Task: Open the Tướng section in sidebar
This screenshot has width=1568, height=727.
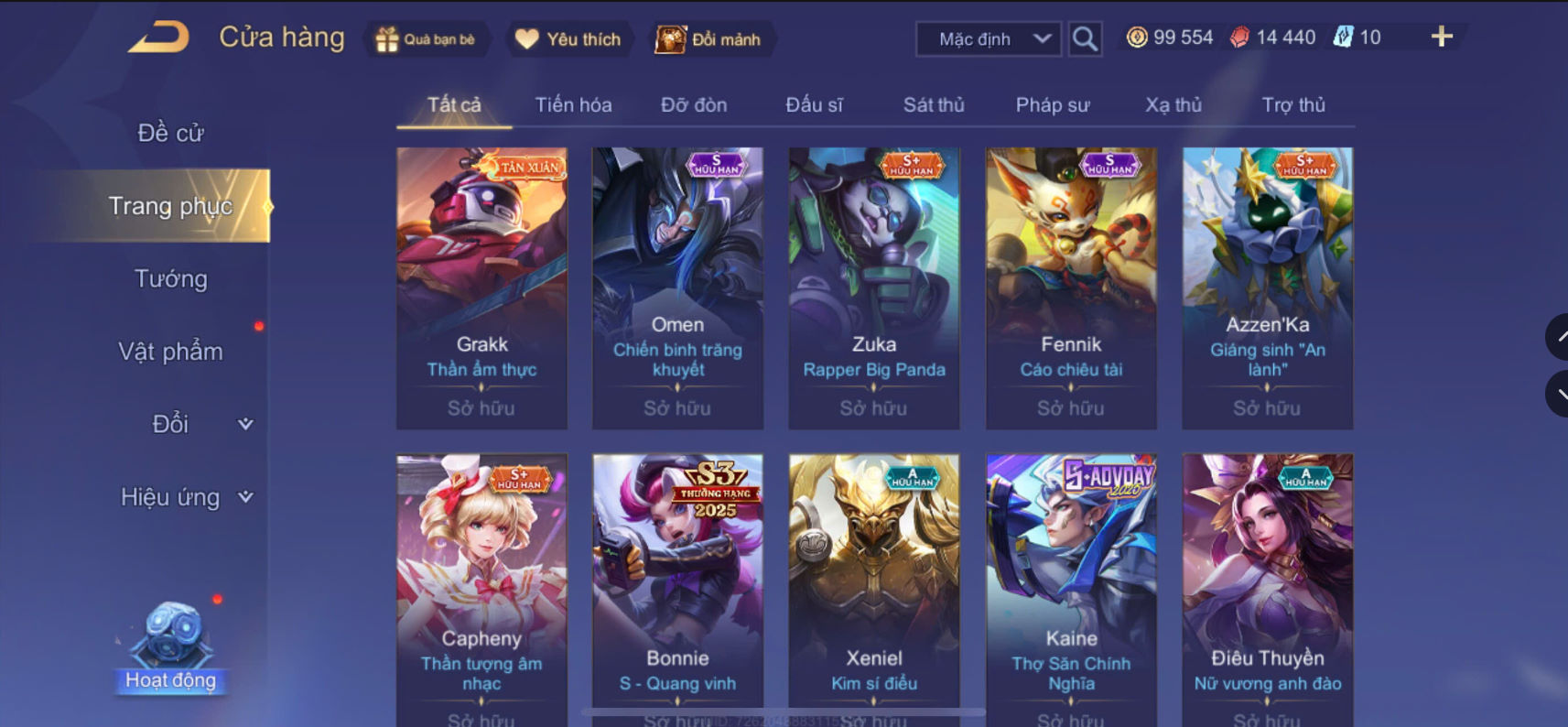Action: click(x=171, y=278)
